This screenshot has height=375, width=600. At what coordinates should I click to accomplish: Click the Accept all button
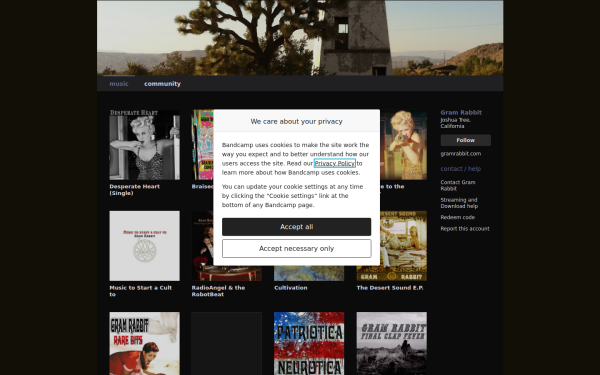tap(296, 227)
